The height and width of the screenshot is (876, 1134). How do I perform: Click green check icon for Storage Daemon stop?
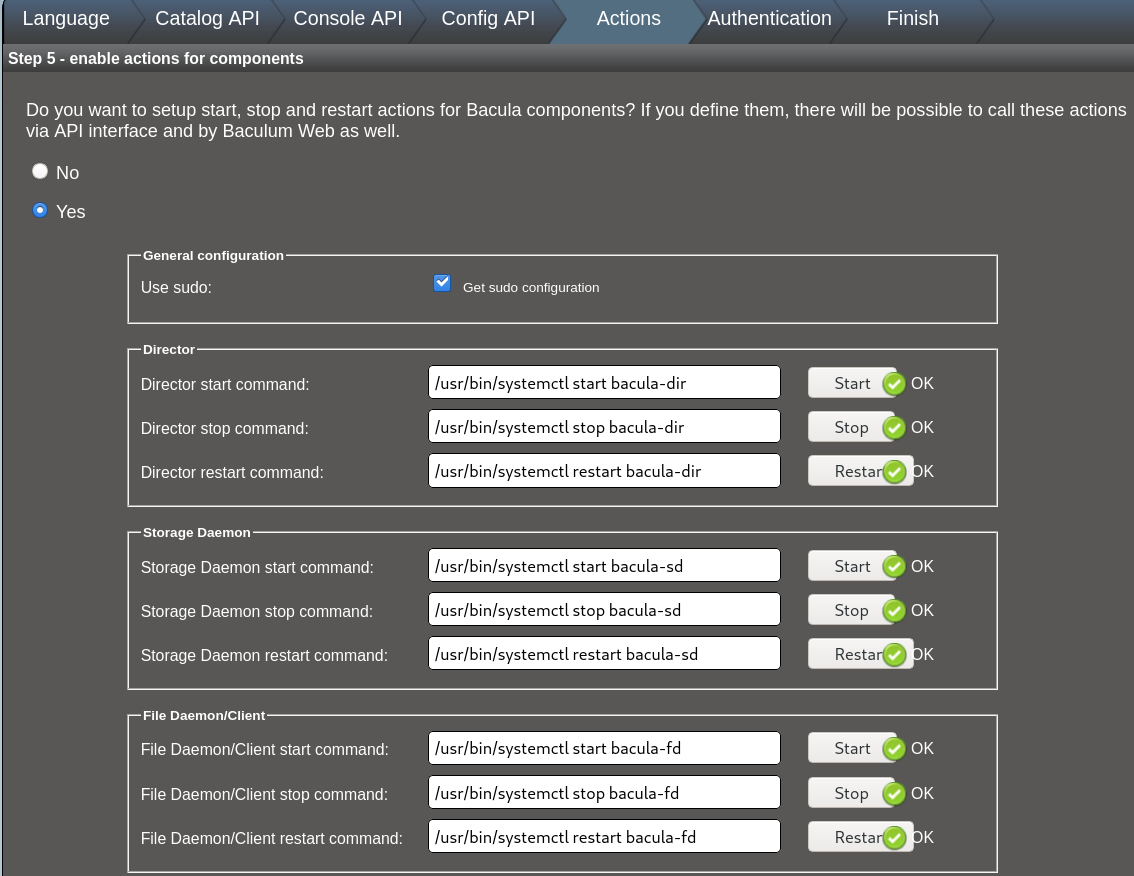click(x=894, y=611)
